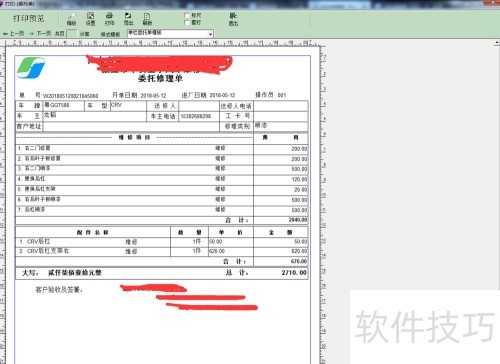
Task: Click the owner phone number cell
Action: pyautogui.click(x=199, y=116)
